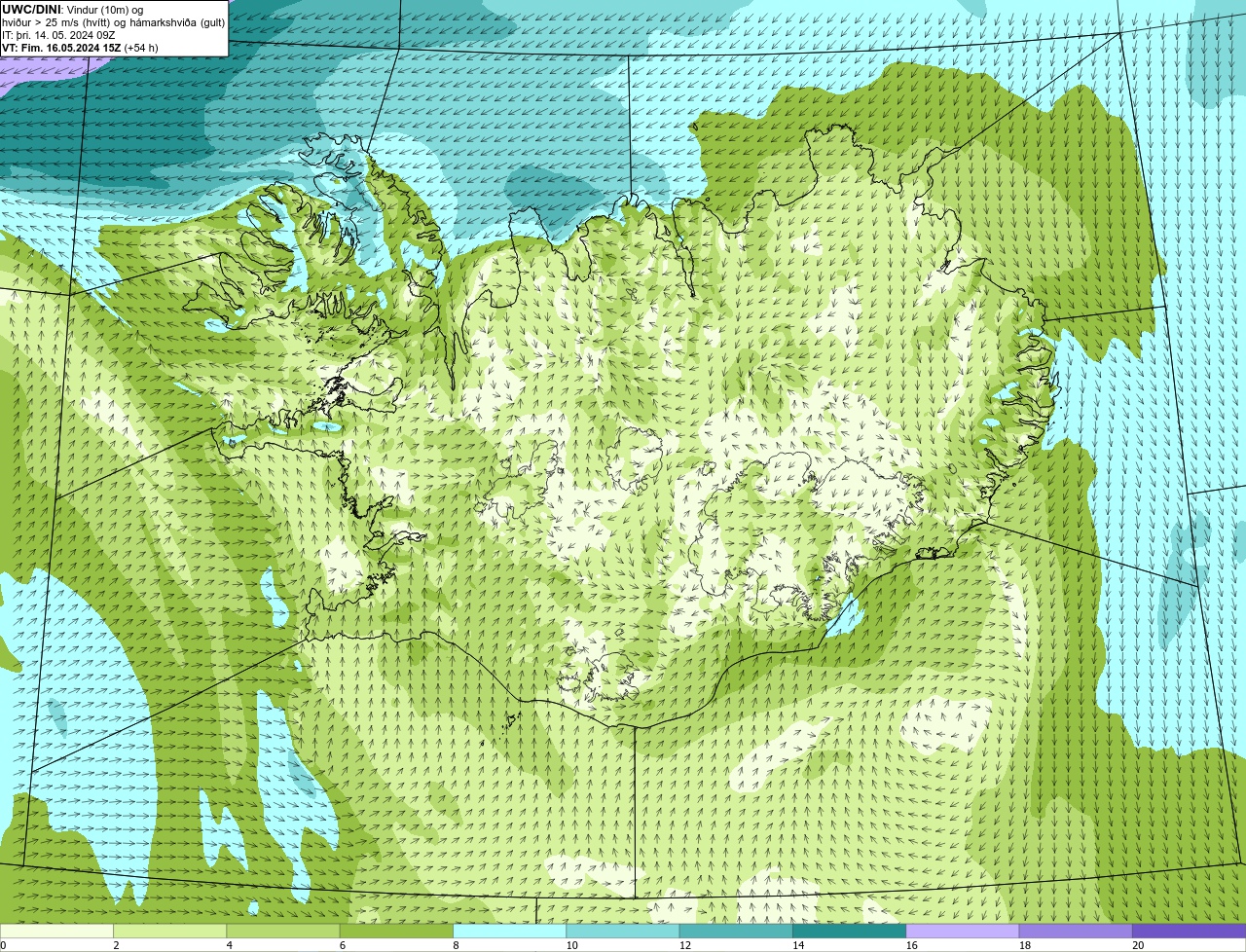Image resolution: width=1246 pixels, height=952 pixels.
Task: Select the 6–8 olive green legend swatch
Action: 396,931
